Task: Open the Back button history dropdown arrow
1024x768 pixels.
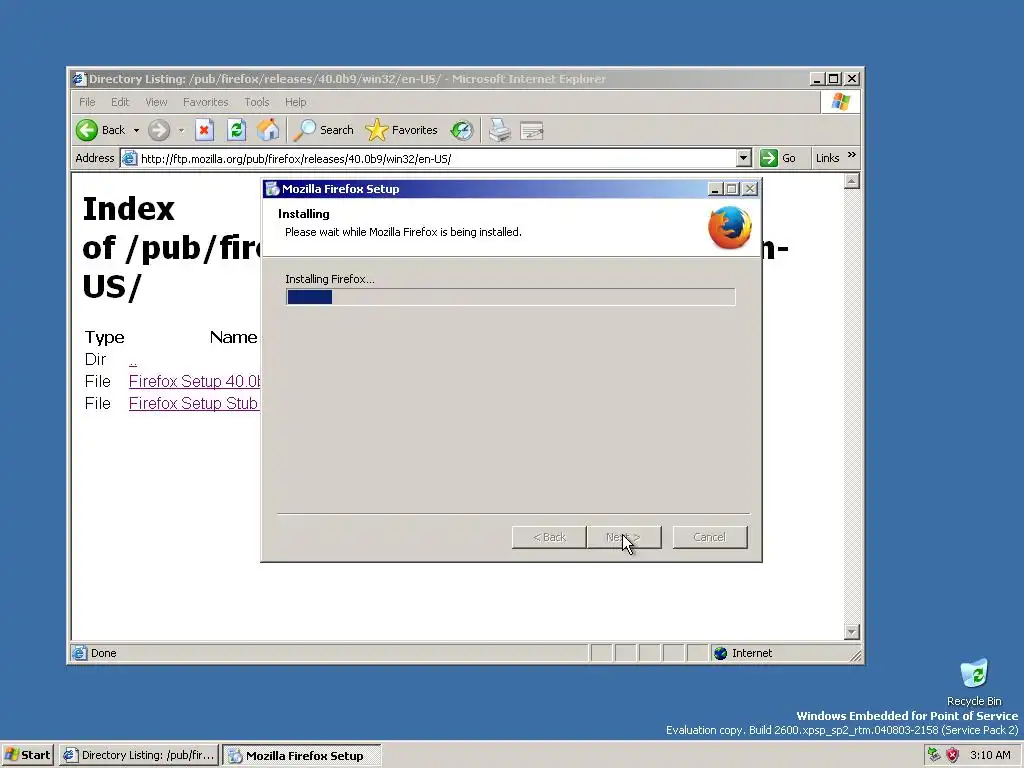Action: click(136, 131)
